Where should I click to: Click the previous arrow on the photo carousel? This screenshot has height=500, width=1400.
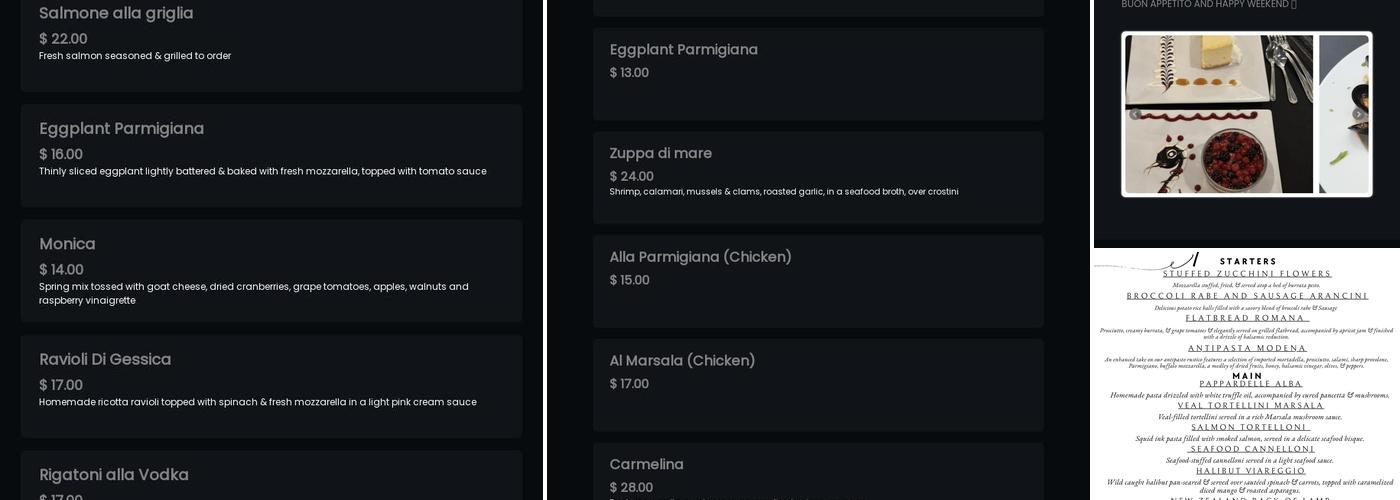coord(1135,114)
